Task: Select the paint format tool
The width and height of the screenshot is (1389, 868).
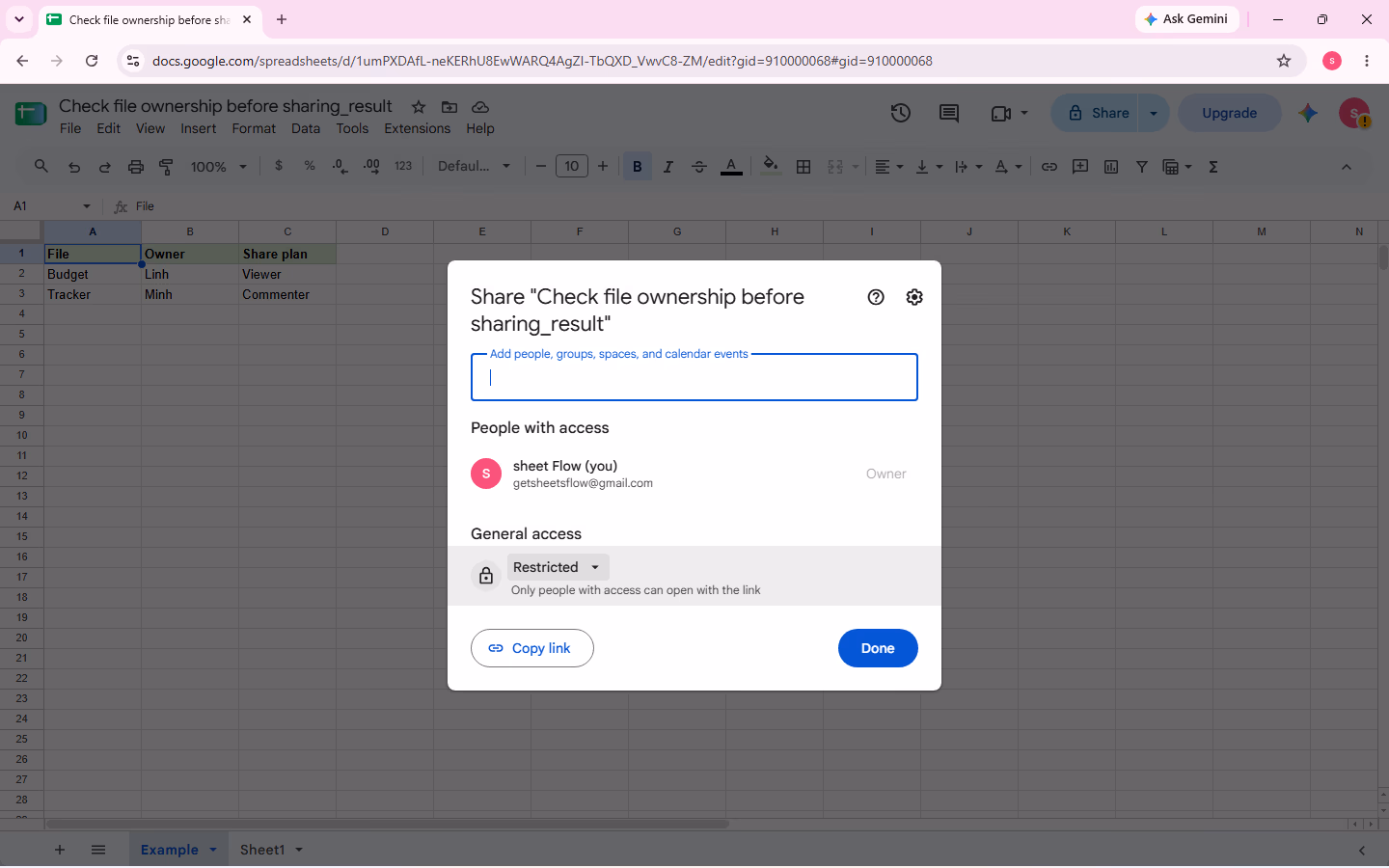Action: click(x=167, y=167)
